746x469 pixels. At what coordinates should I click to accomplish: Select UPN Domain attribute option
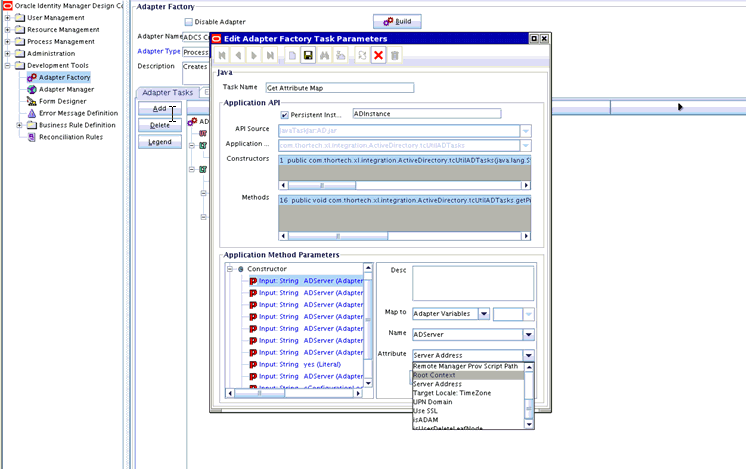[x=468, y=402]
